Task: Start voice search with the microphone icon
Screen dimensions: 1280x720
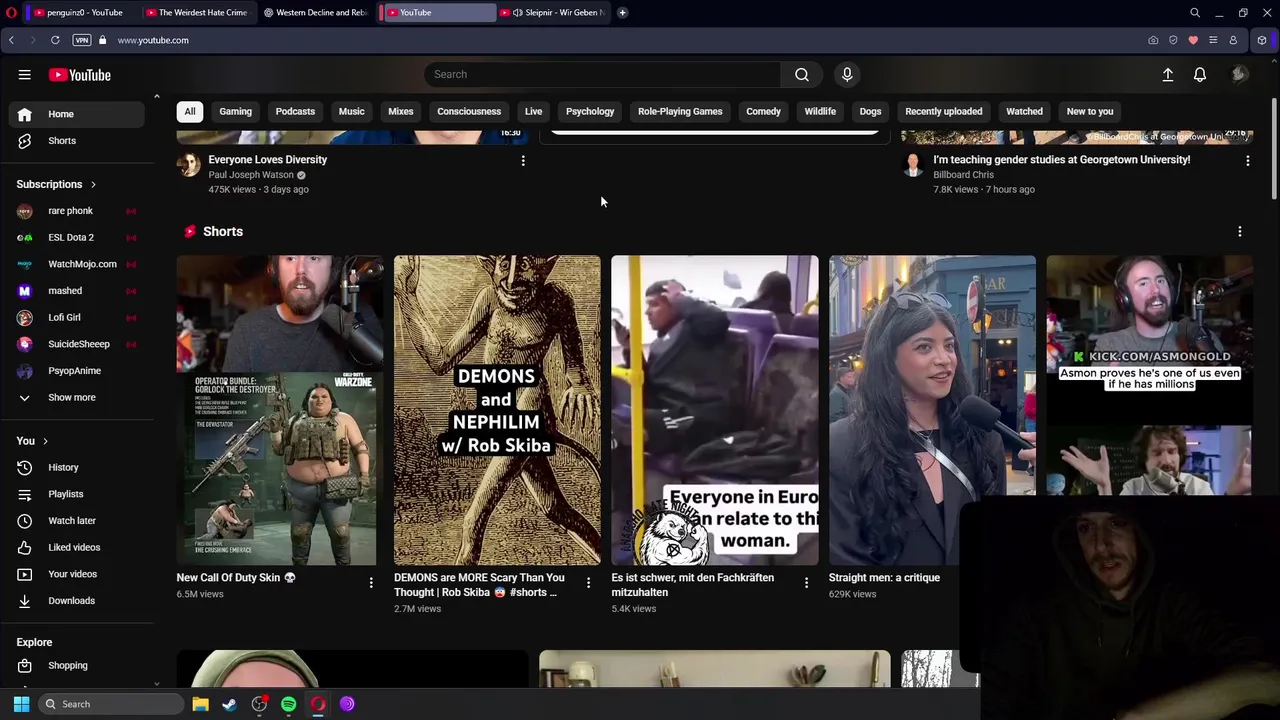Action: (x=847, y=74)
